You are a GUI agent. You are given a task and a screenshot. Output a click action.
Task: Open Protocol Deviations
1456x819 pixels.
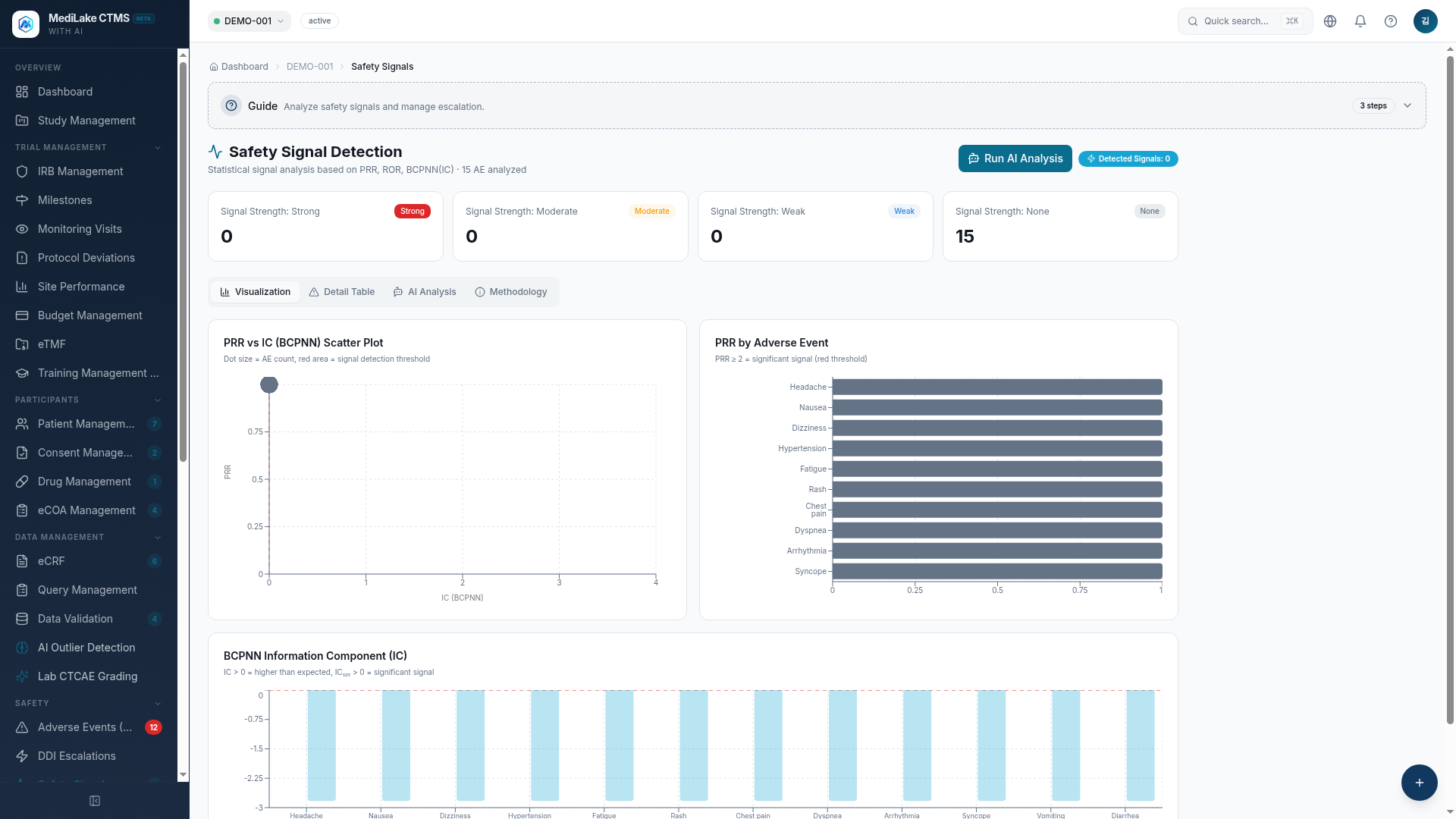click(x=89, y=258)
